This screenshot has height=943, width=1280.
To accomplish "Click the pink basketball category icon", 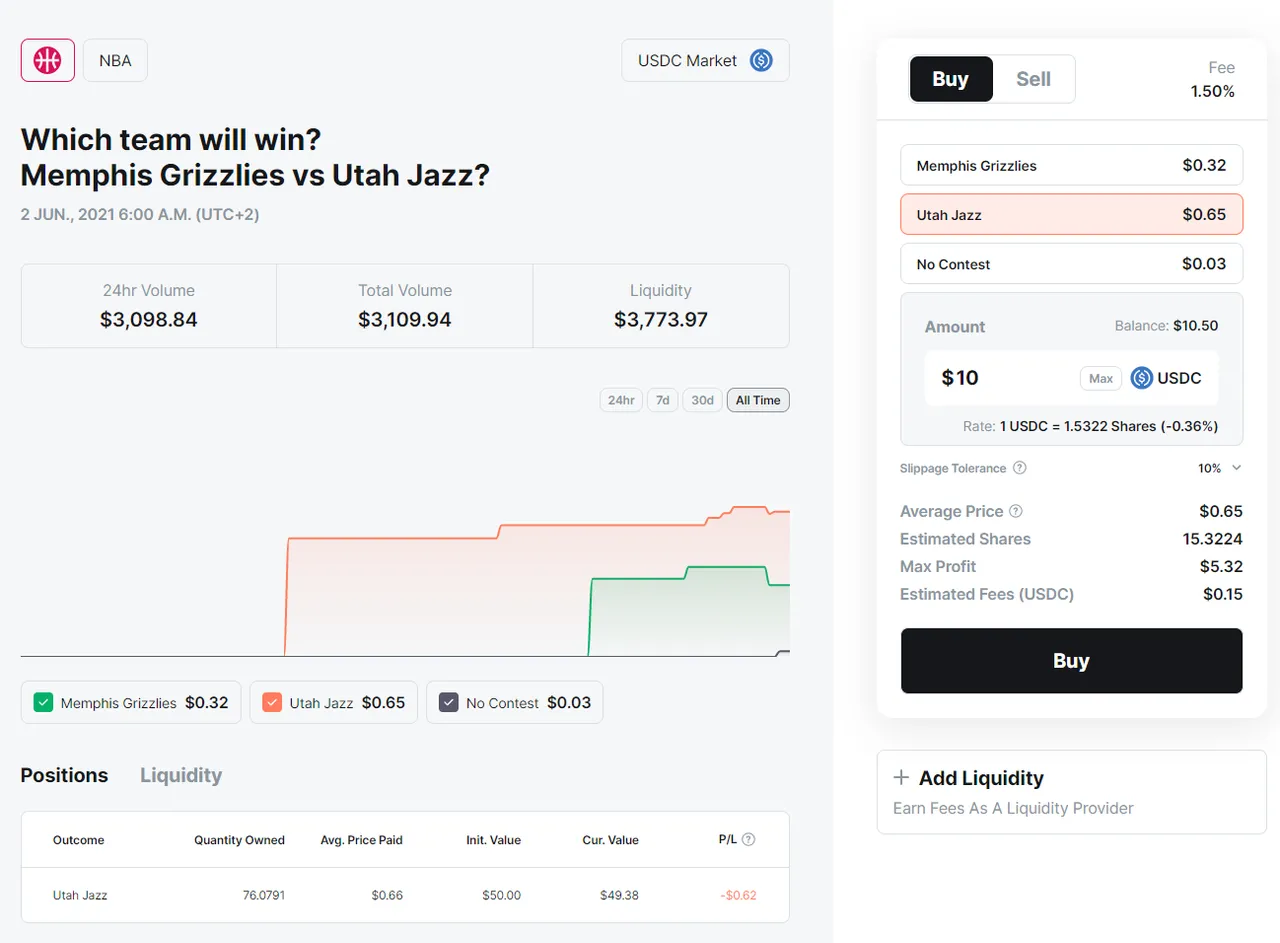I will (x=48, y=60).
